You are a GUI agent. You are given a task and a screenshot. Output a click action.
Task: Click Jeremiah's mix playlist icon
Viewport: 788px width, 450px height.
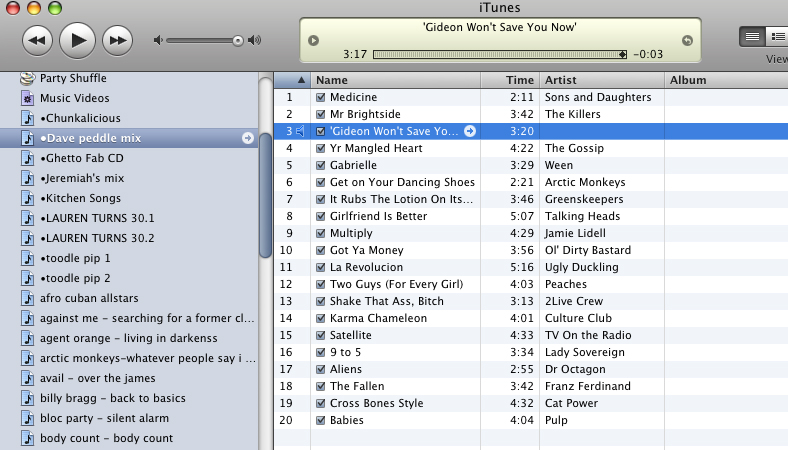[x=28, y=178]
